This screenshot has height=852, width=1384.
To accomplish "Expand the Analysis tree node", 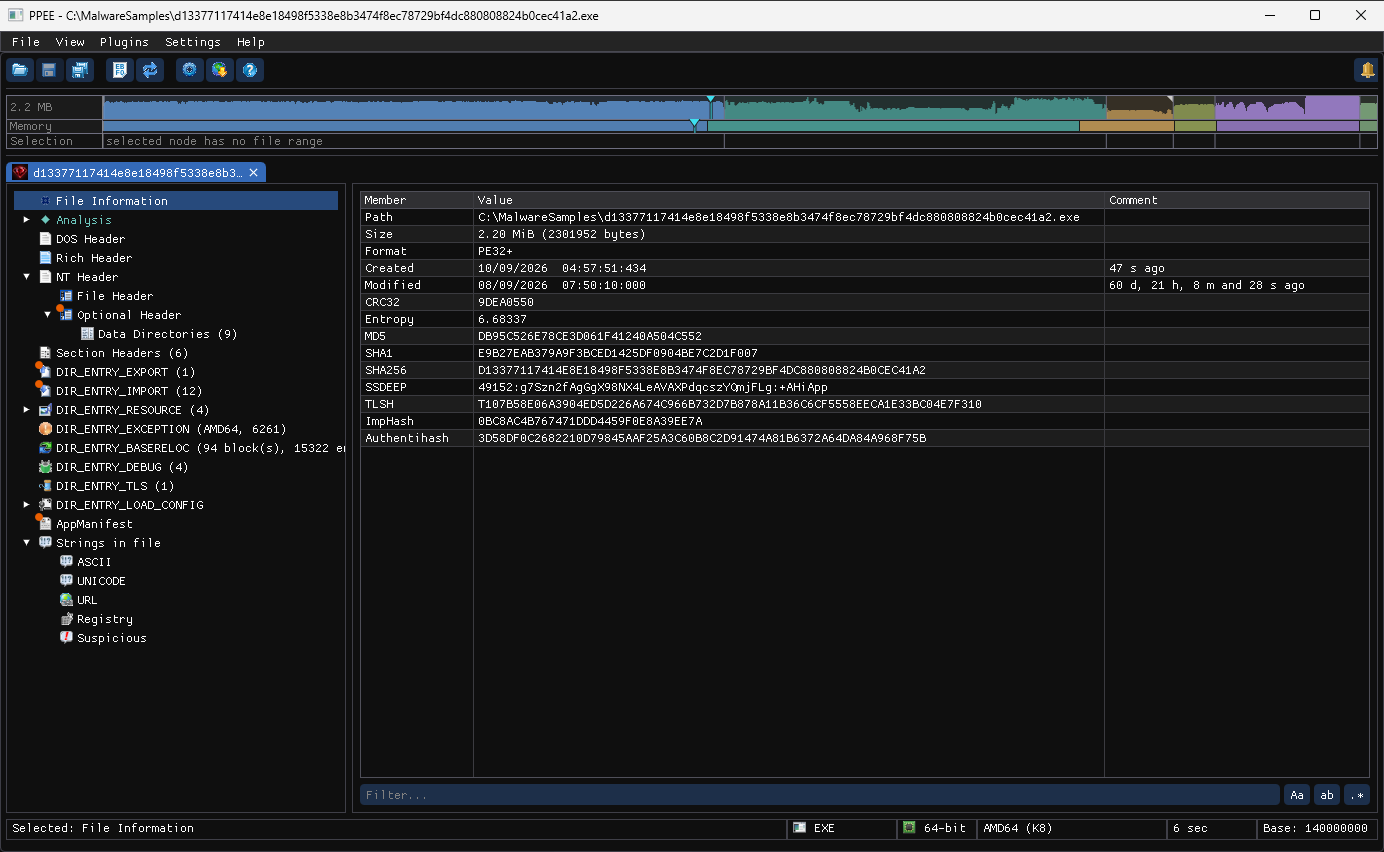I will [x=27, y=220].
